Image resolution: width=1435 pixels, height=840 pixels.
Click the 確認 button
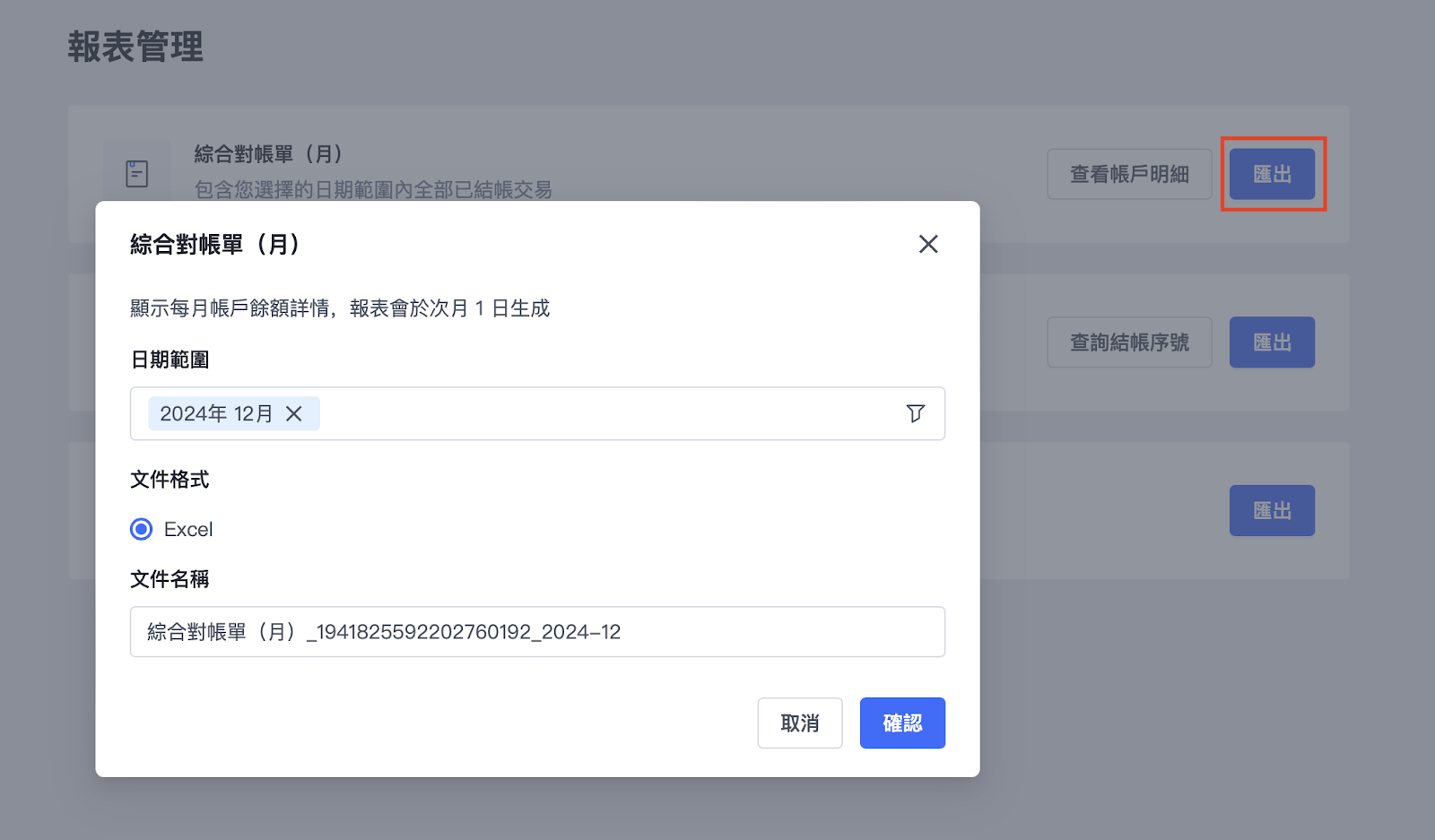pyautogui.click(x=902, y=723)
